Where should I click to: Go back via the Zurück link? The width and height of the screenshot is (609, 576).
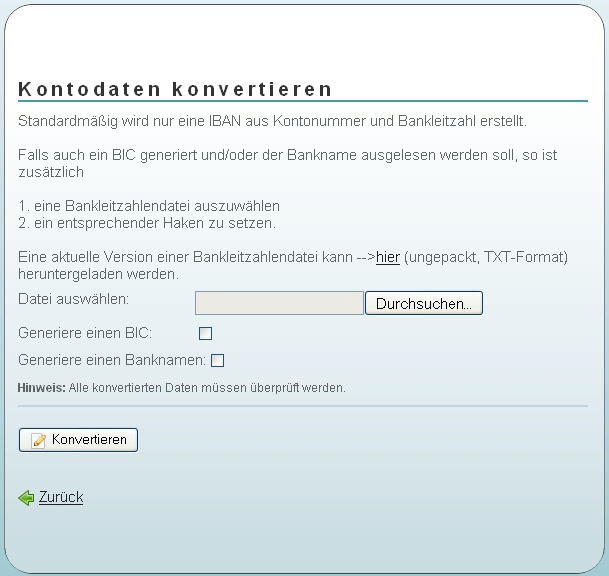coord(61,497)
